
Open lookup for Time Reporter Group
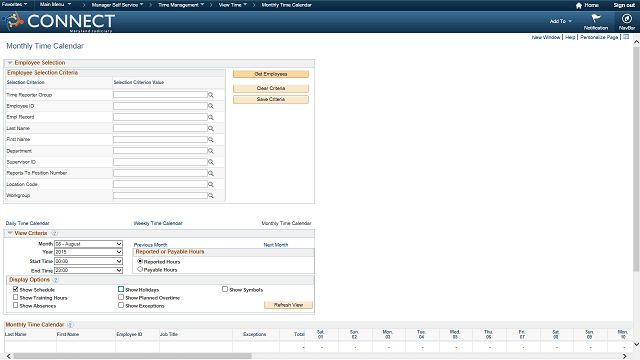[x=211, y=95]
